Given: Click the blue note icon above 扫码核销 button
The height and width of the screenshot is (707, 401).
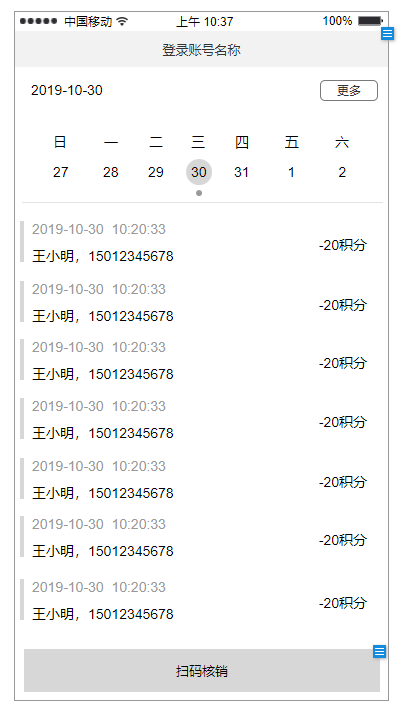Looking at the screenshot, I should click(x=379, y=652).
